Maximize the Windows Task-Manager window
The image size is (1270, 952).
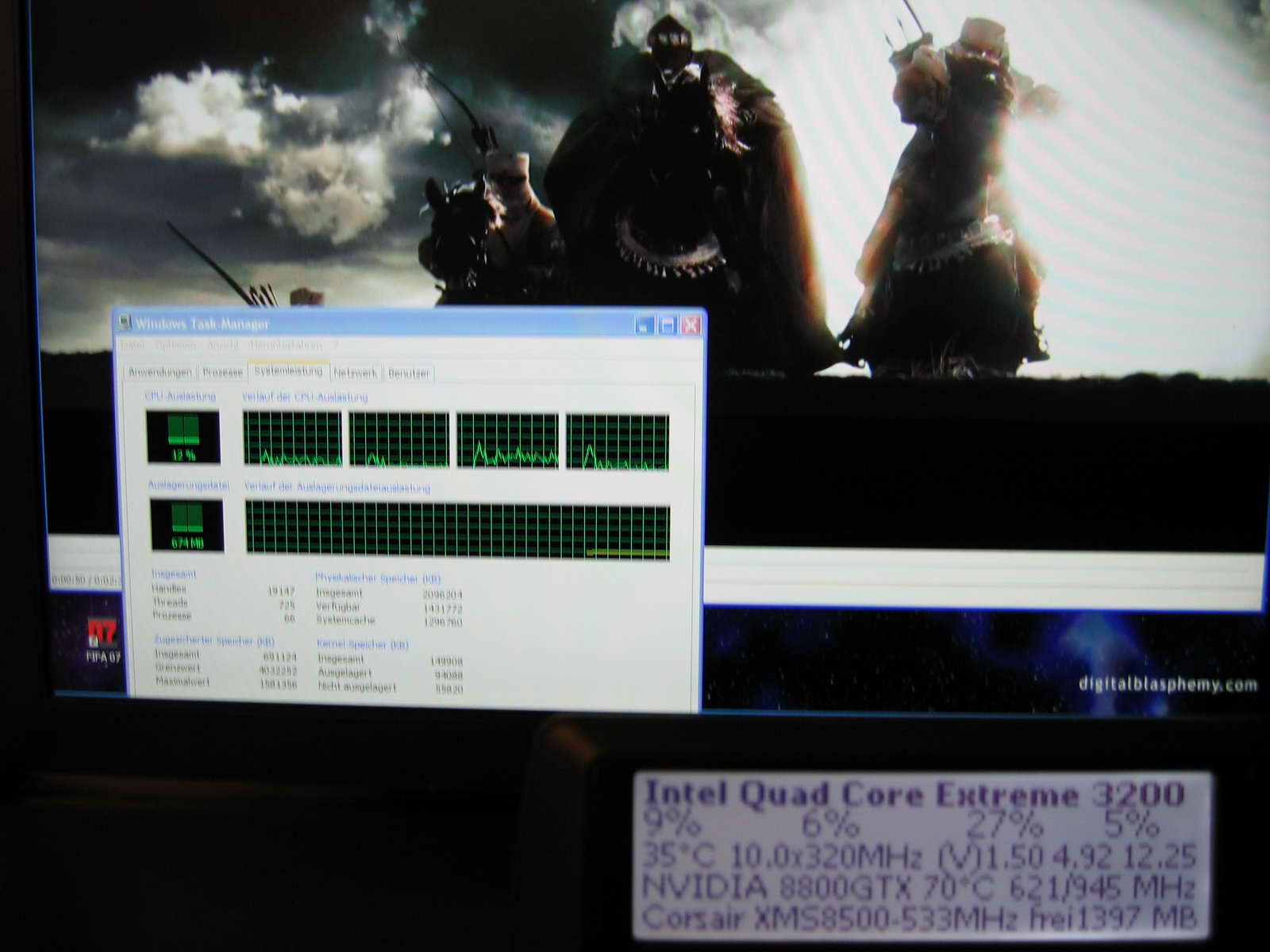[x=668, y=324]
